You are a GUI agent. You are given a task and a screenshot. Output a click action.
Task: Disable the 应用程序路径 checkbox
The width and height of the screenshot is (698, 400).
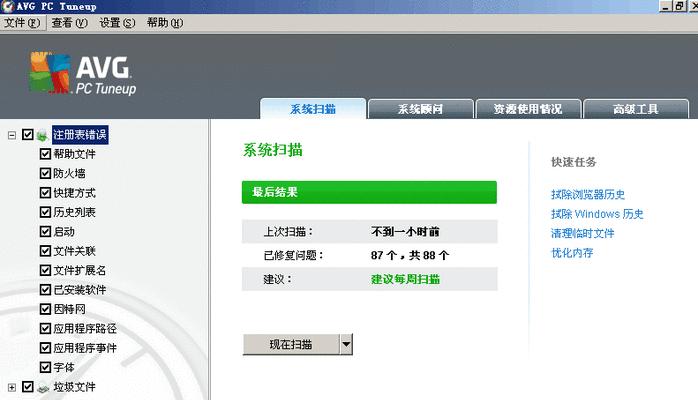point(45,328)
